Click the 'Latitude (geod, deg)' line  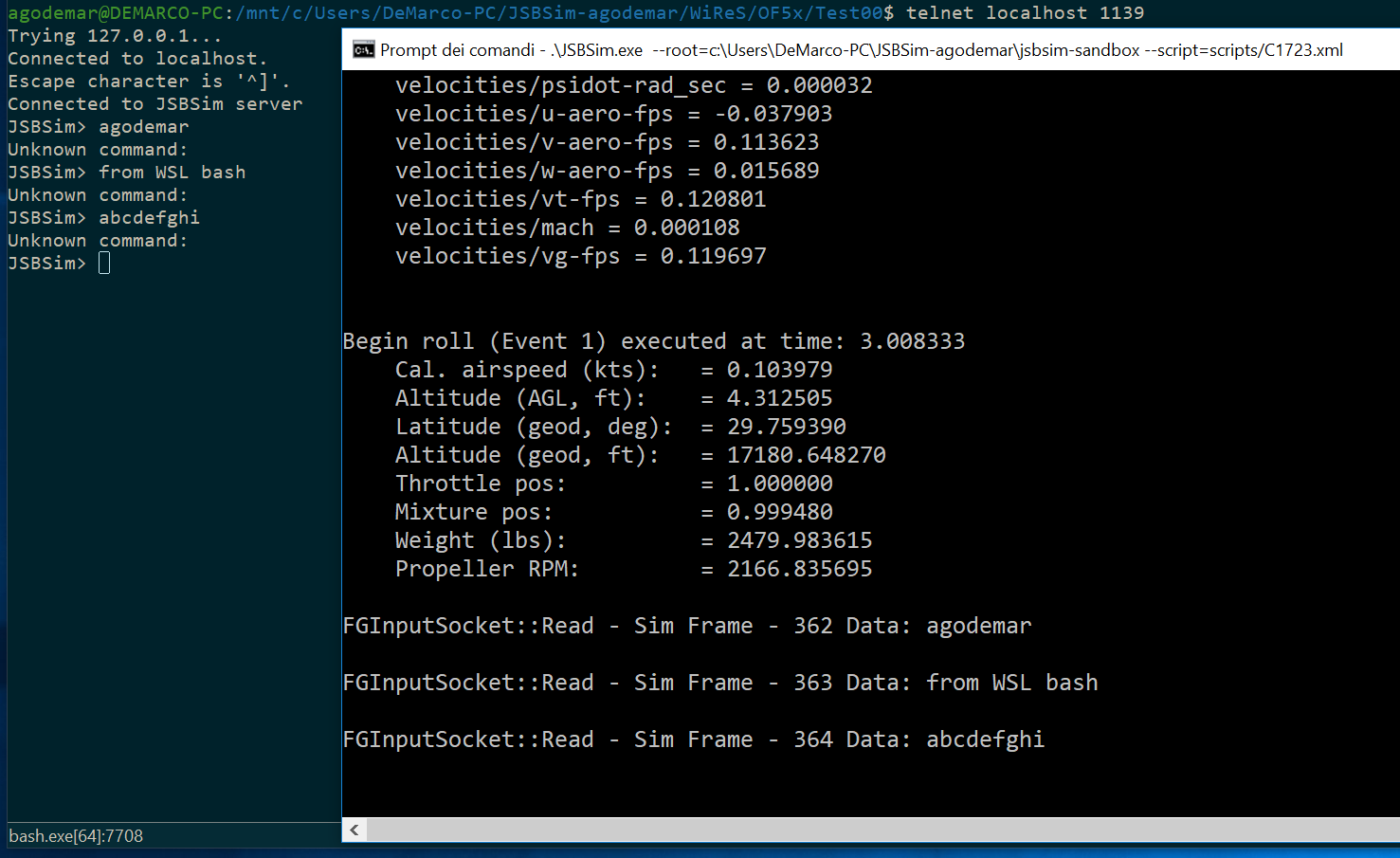coord(620,427)
